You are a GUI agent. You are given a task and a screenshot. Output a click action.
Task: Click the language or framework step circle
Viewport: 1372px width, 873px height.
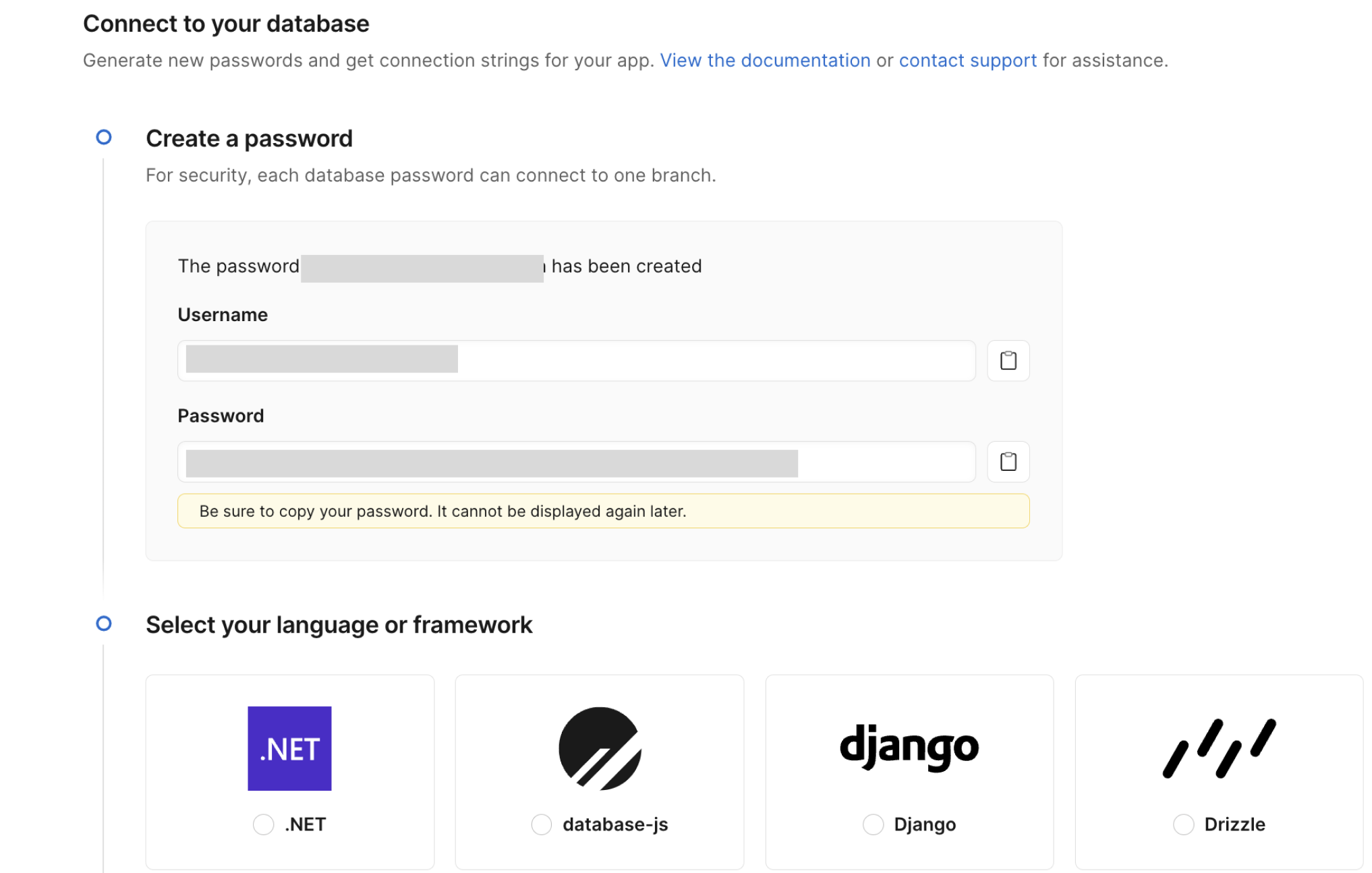tap(104, 623)
